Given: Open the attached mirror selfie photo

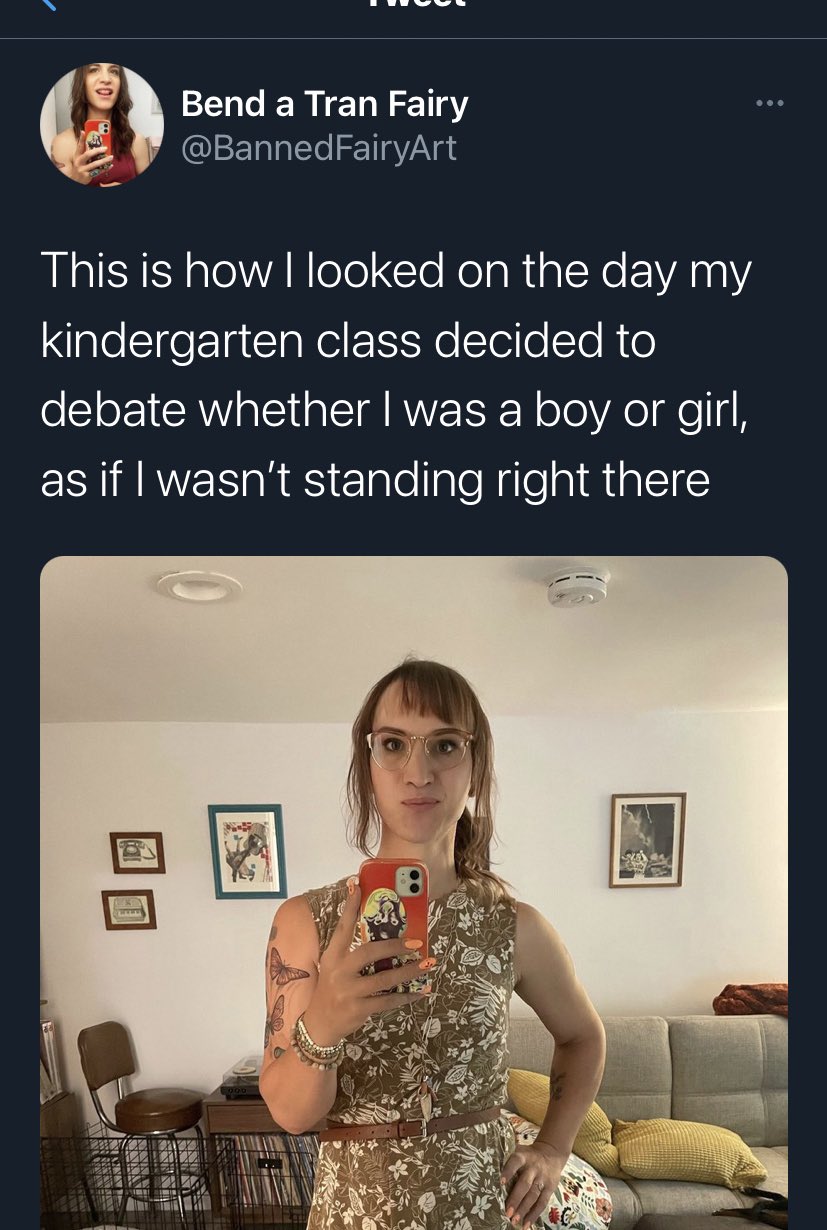Looking at the screenshot, I should [x=414, y=893].
